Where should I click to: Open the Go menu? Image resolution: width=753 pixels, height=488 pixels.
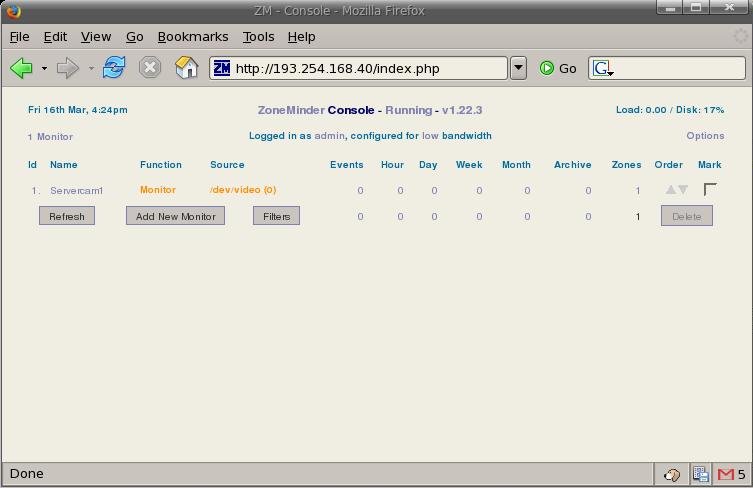coord(134,37)
